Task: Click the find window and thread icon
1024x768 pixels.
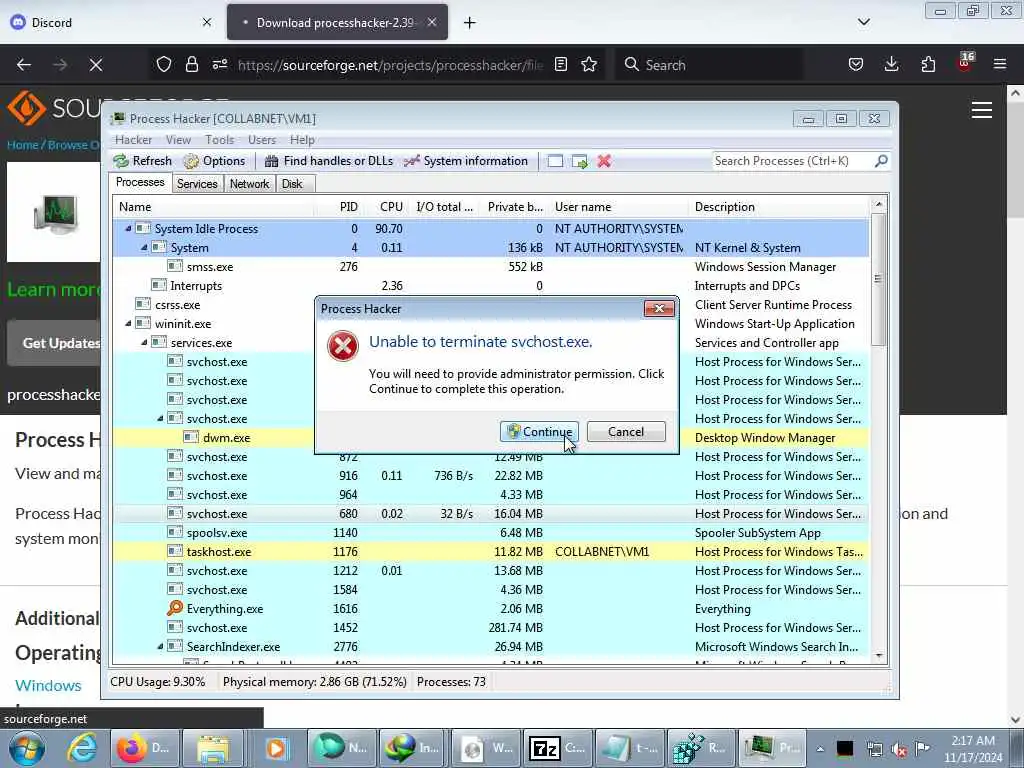Action: (x=580, y=161)
